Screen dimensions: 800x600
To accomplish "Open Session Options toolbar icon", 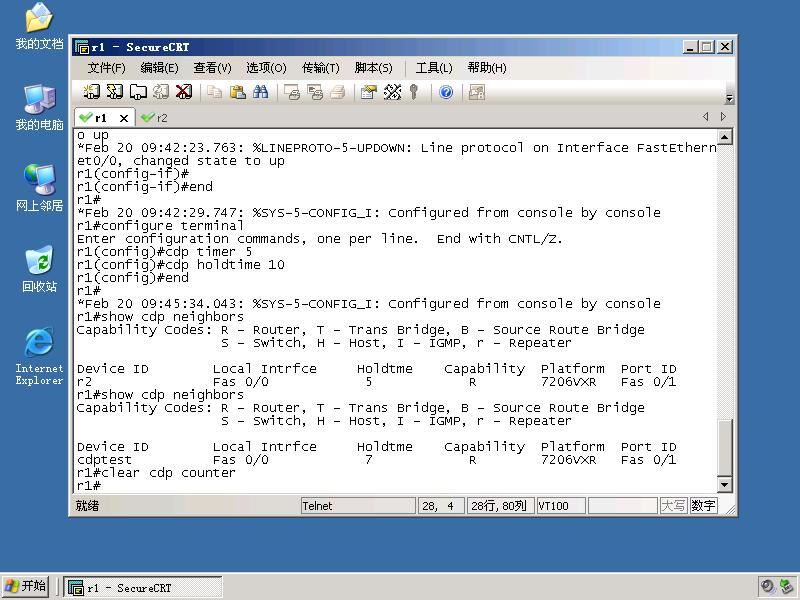I will pos(368,92).
